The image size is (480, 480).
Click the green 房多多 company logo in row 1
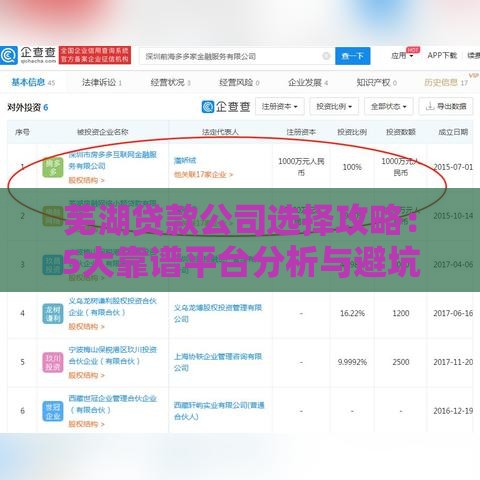(53, 167)
